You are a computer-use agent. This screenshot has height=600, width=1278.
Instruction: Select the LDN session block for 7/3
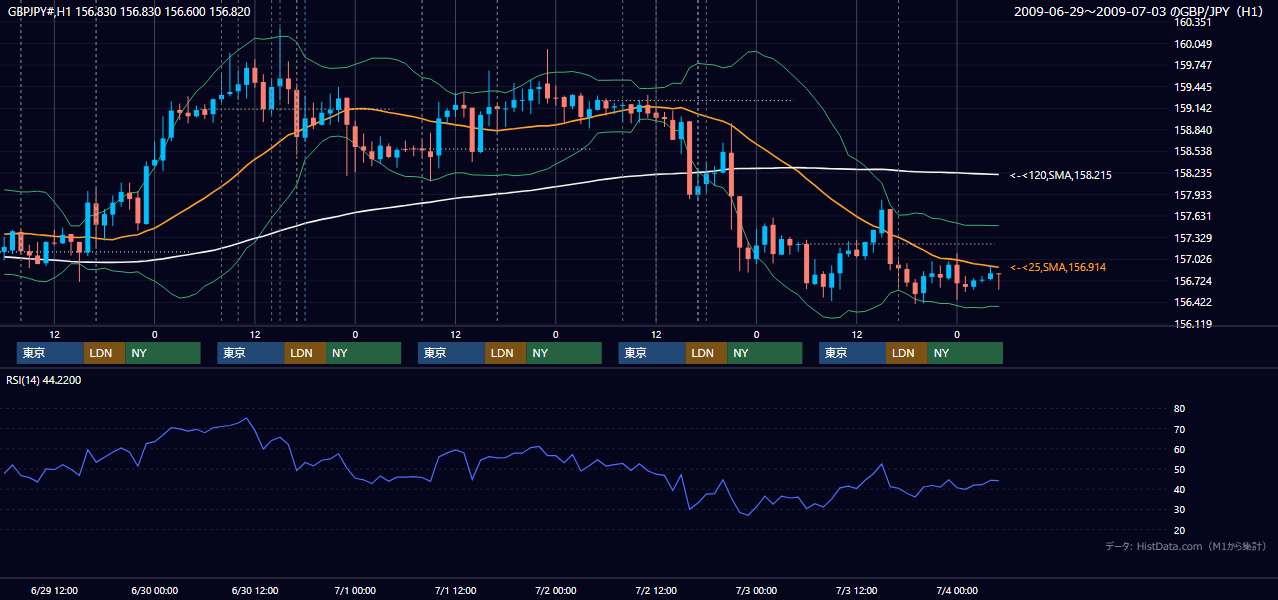click(x=906, y=353)
